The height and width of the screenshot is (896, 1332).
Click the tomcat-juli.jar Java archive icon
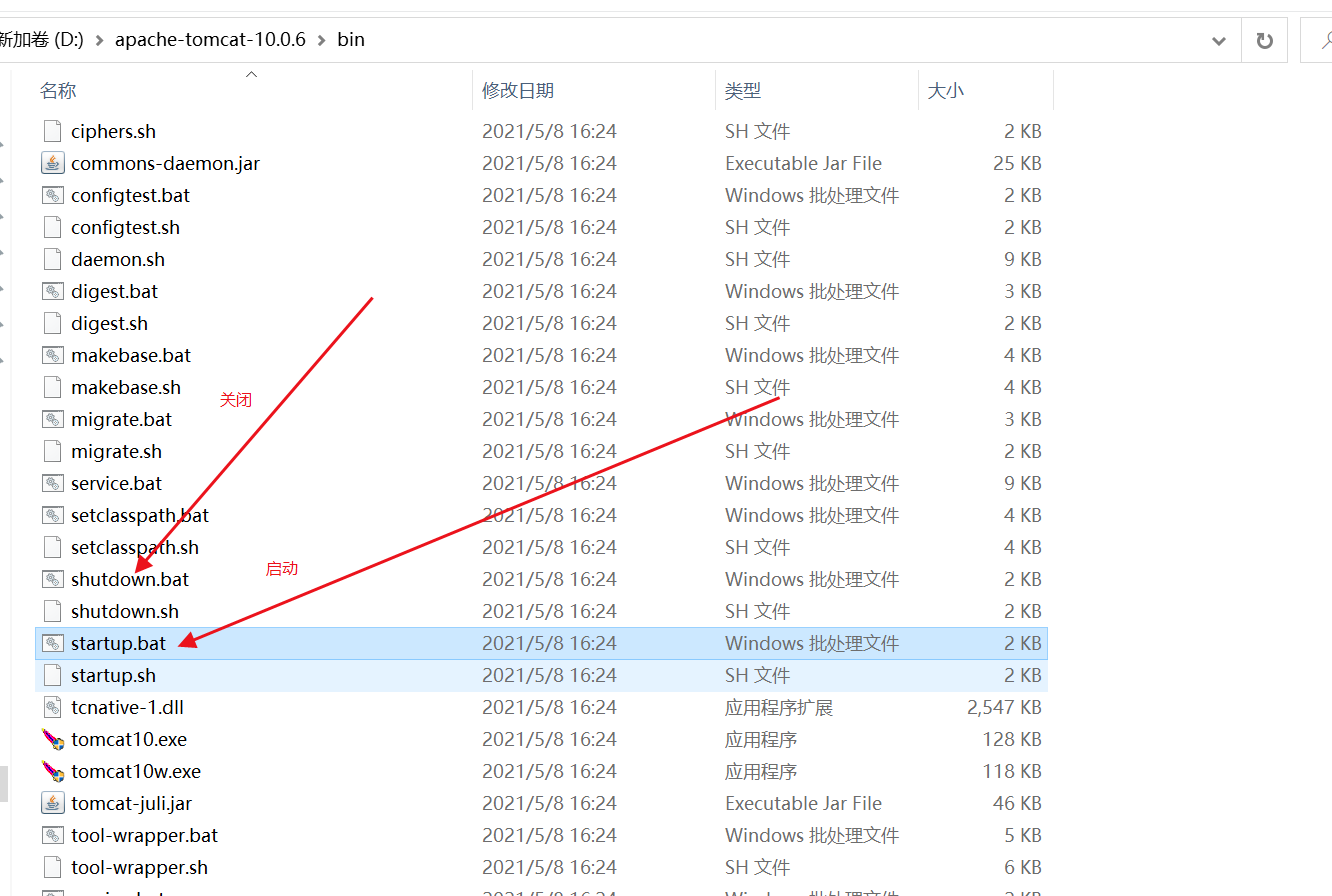click(x=53, y=803)
